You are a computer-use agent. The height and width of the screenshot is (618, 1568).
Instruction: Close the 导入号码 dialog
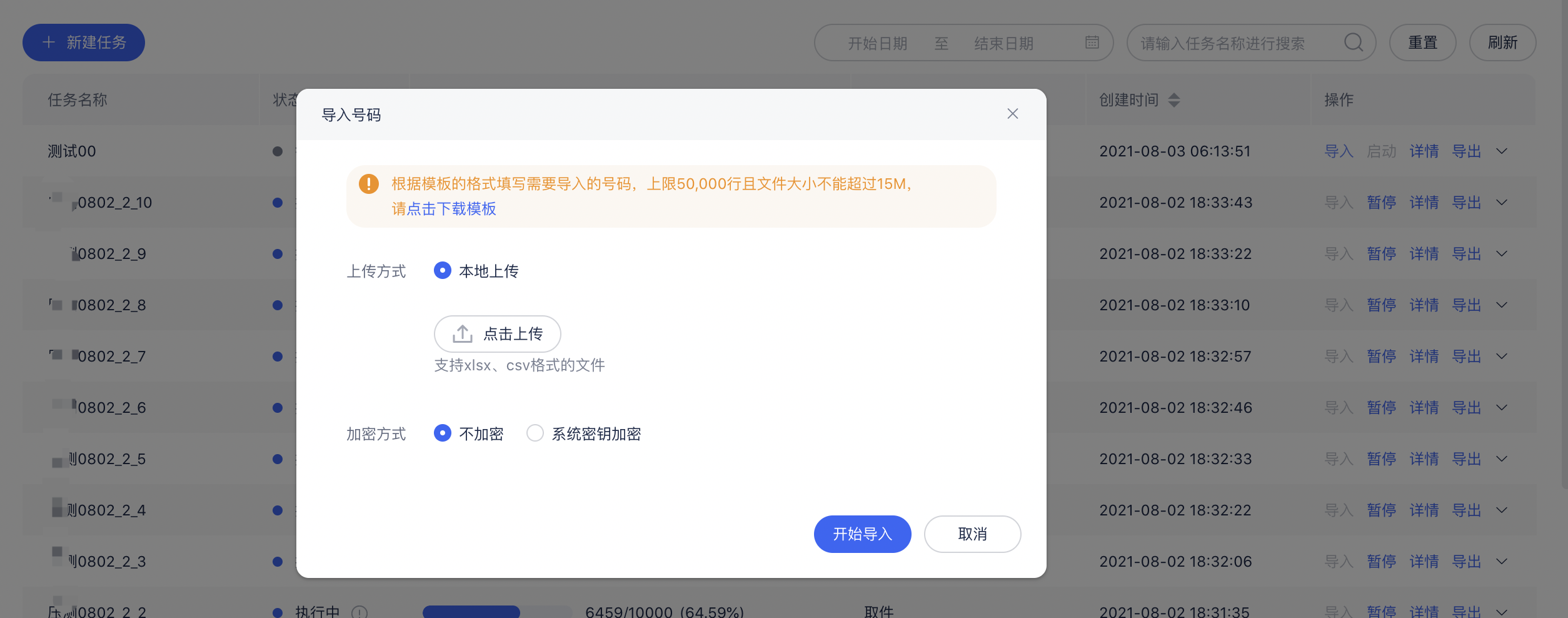click(x=1012, y=114)
